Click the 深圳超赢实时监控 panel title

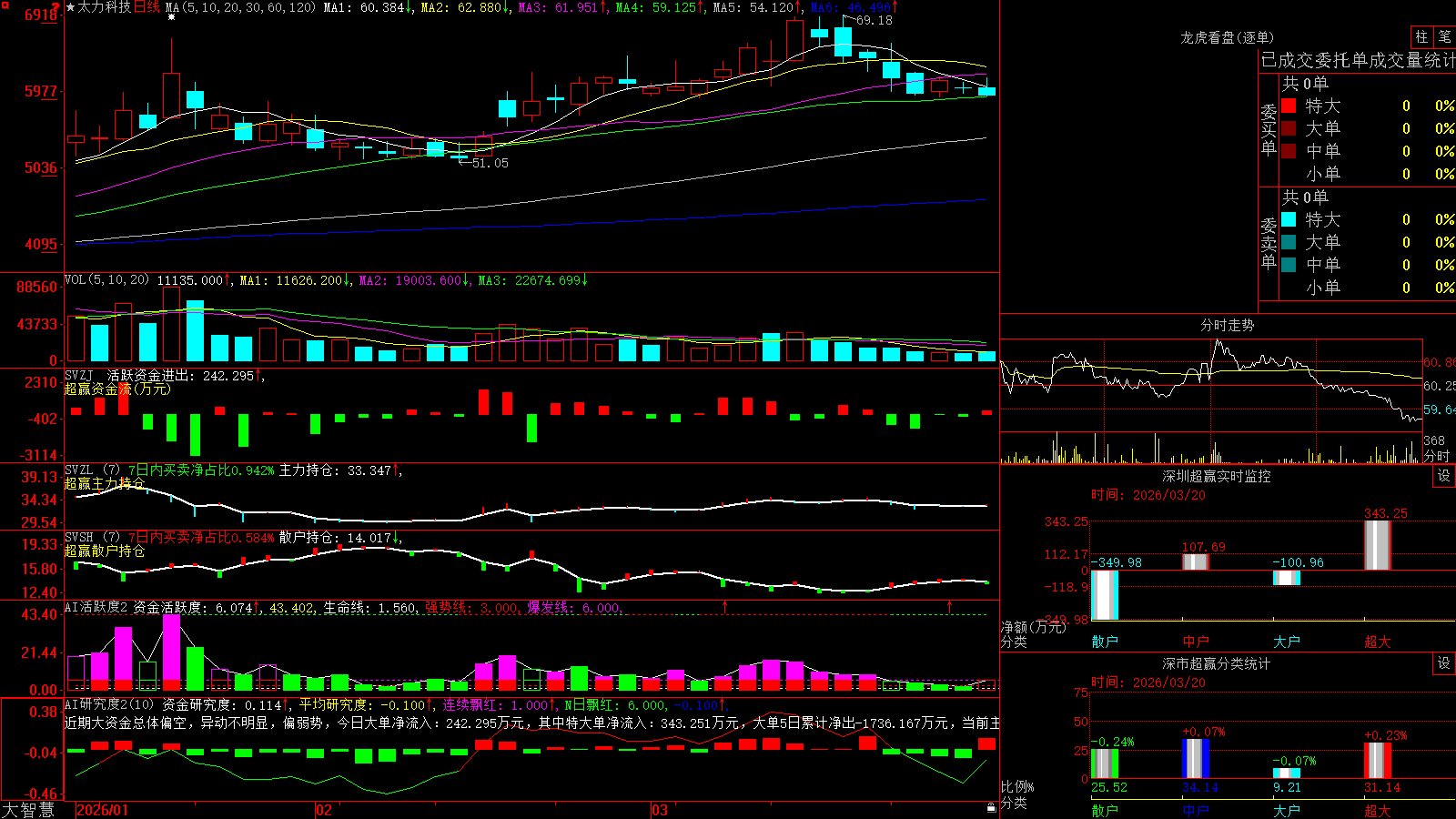(x=1217, y=476)
